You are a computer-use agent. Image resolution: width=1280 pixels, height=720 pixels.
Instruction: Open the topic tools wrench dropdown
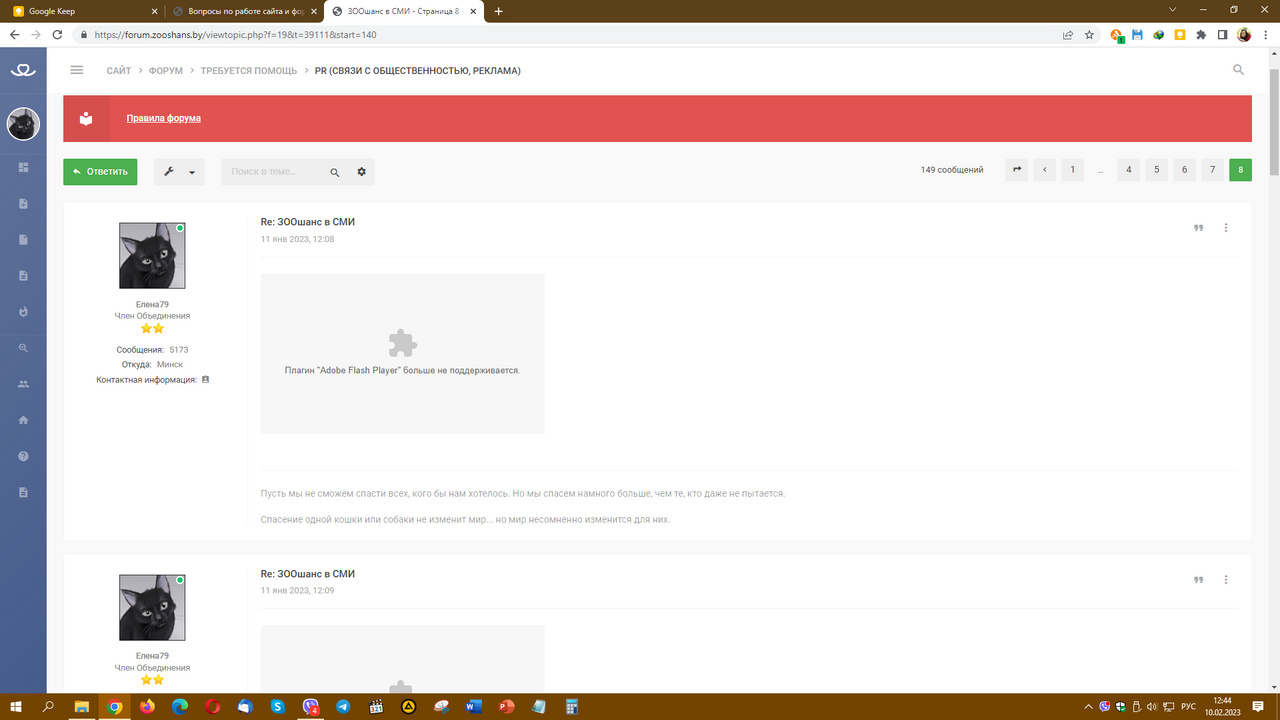click(179, 172)
